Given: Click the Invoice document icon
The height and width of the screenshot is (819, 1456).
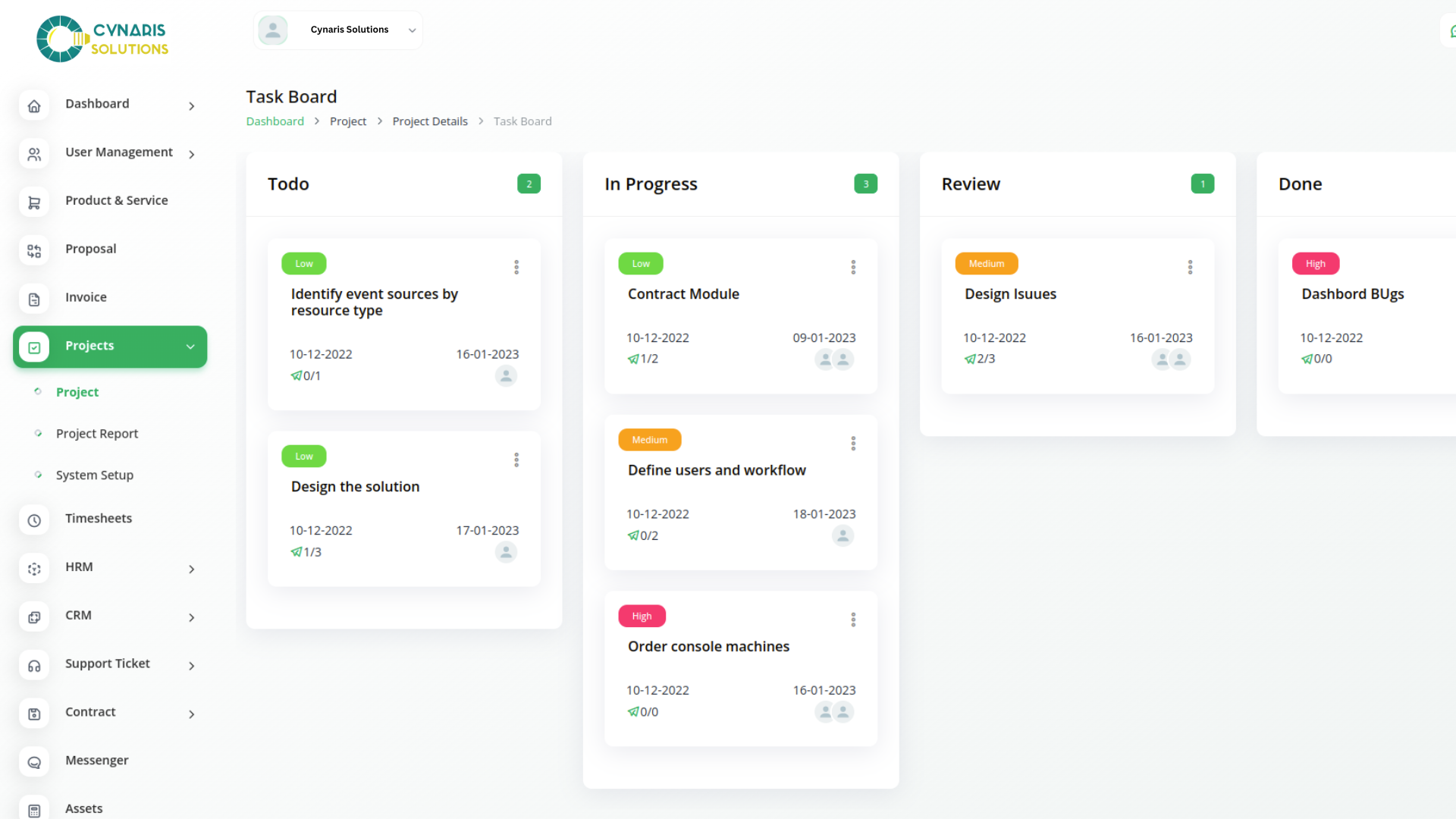Looking at the screenshot, I should [x=34, y=300].
